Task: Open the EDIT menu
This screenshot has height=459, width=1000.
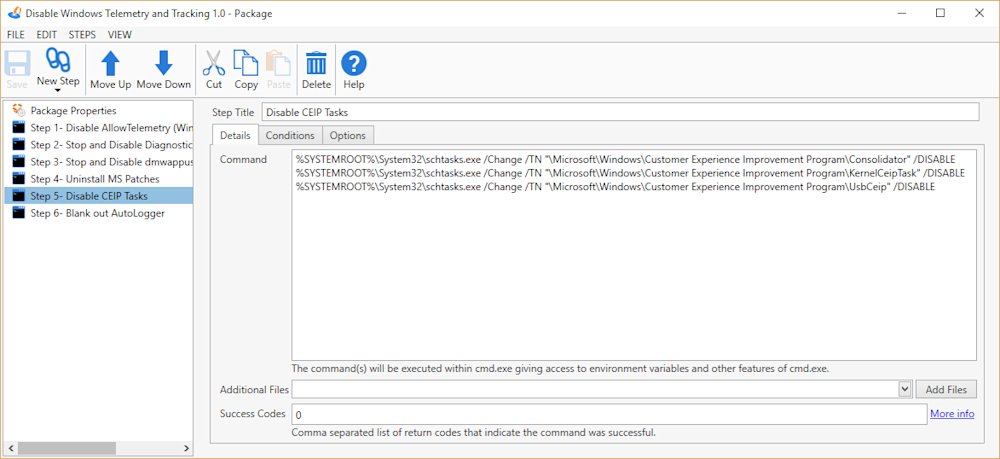Action: pyautogui.click(x=47, y=35)
